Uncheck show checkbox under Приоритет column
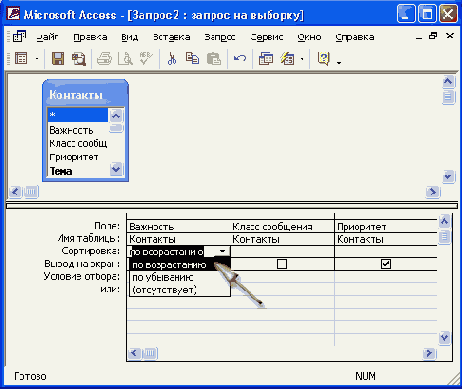 (386, 264)
